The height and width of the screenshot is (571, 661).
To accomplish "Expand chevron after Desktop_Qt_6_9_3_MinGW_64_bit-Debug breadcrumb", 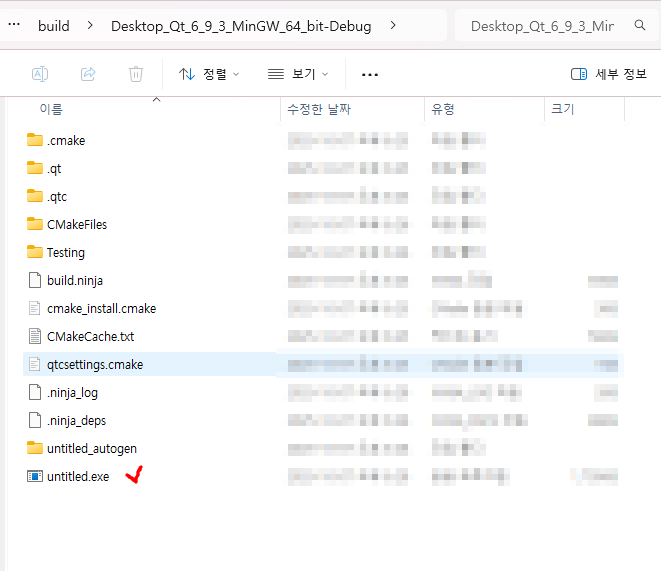I will click(x=391, y=26).
